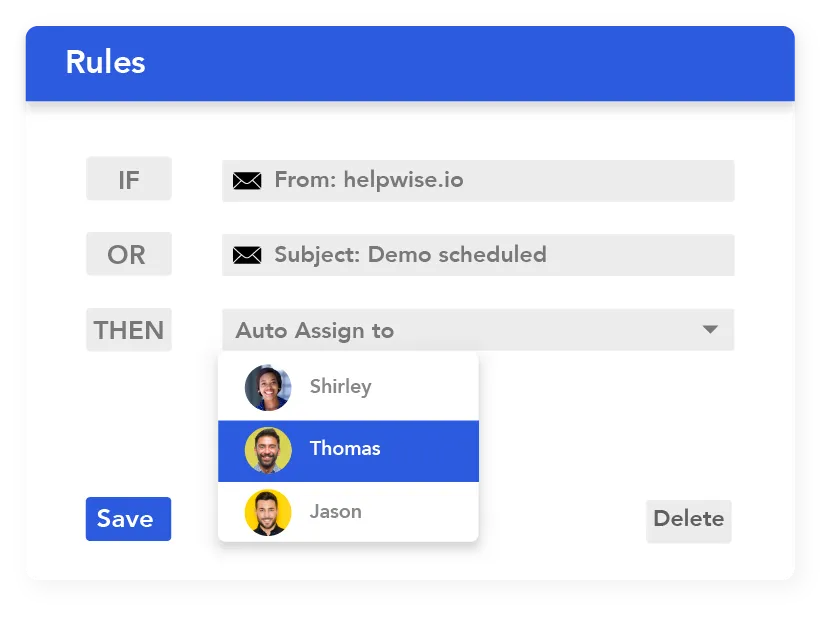Click the OR condition label

[x=128, y=255]
